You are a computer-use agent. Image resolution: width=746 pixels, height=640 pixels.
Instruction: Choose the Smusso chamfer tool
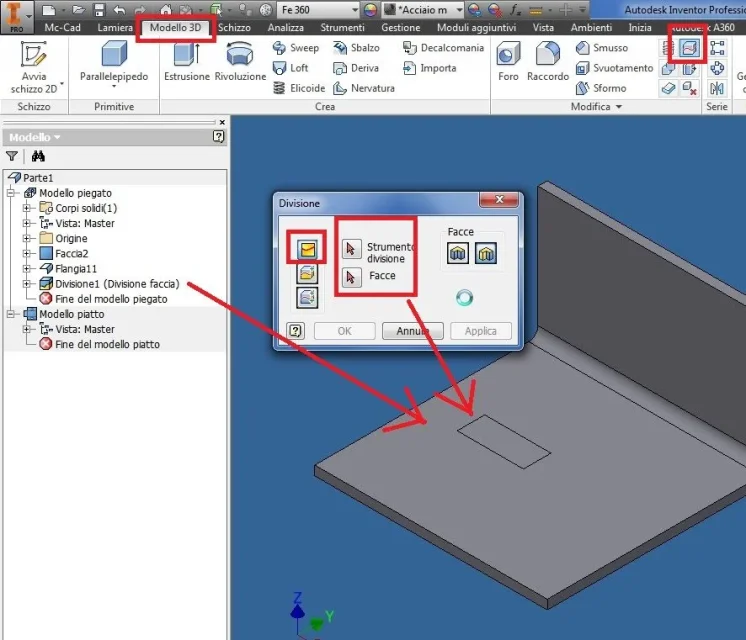[602, 48]
